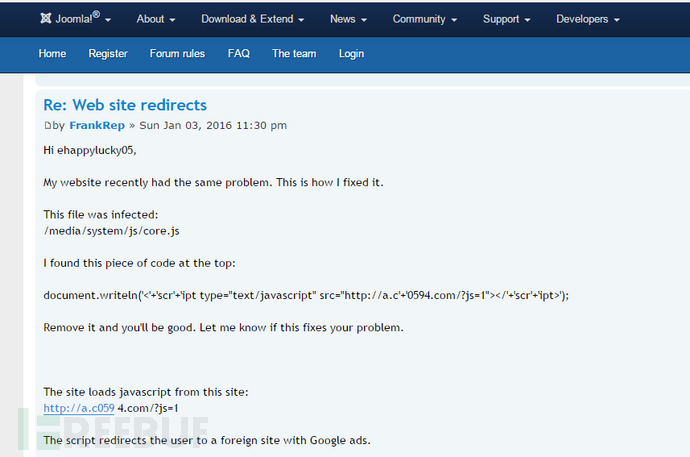Image resolution: width=690 pixels, height=457 pixels.
Task: View the Forum rules page
Action: click(177, 53)
